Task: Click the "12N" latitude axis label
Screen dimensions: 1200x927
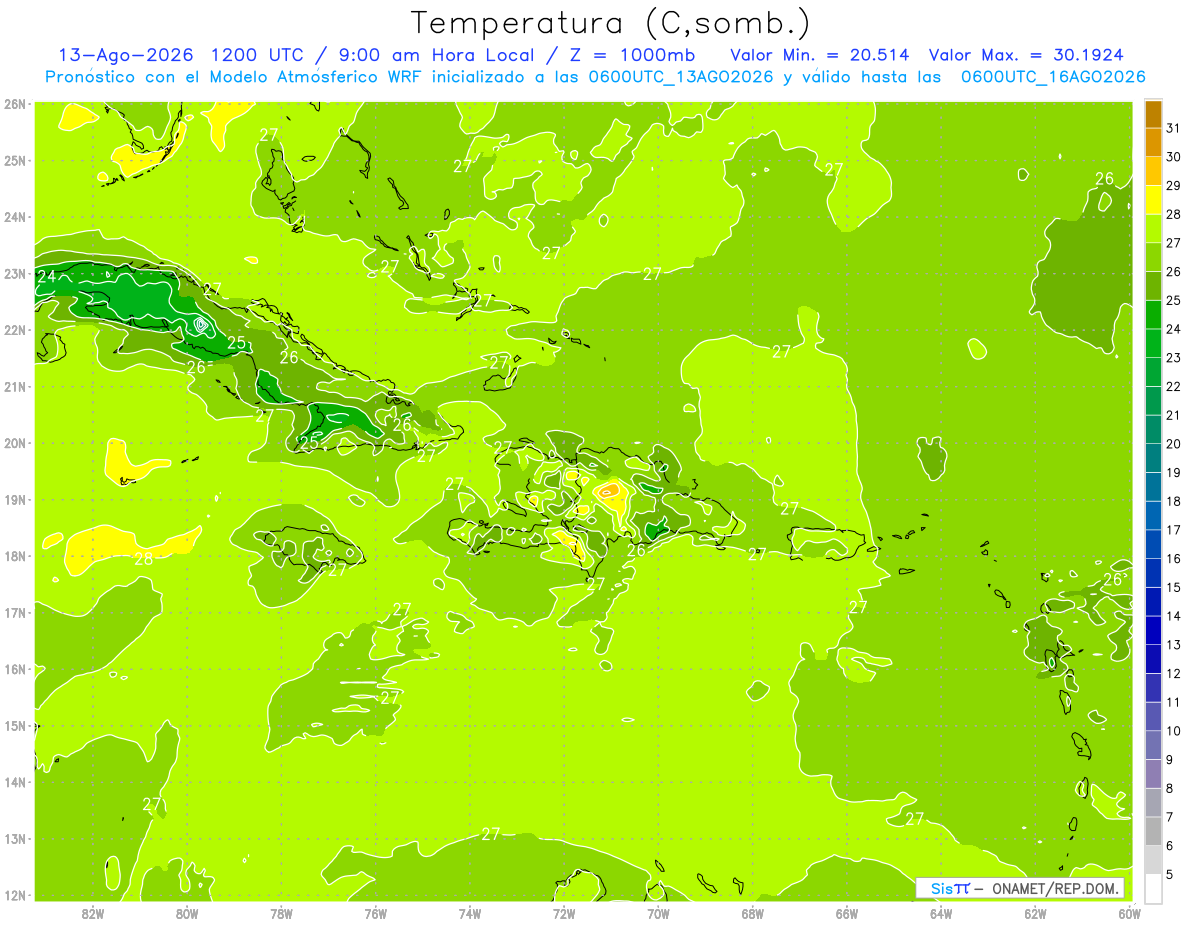Action: (14, 895)
